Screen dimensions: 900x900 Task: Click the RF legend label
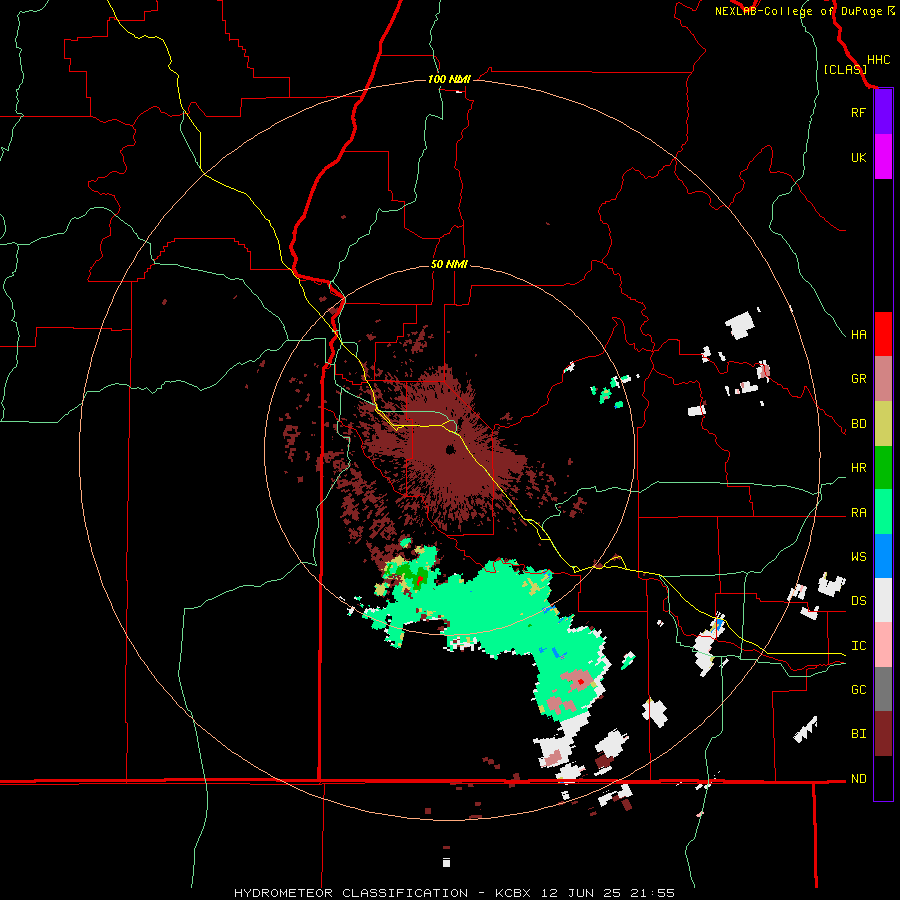(858, 112)
